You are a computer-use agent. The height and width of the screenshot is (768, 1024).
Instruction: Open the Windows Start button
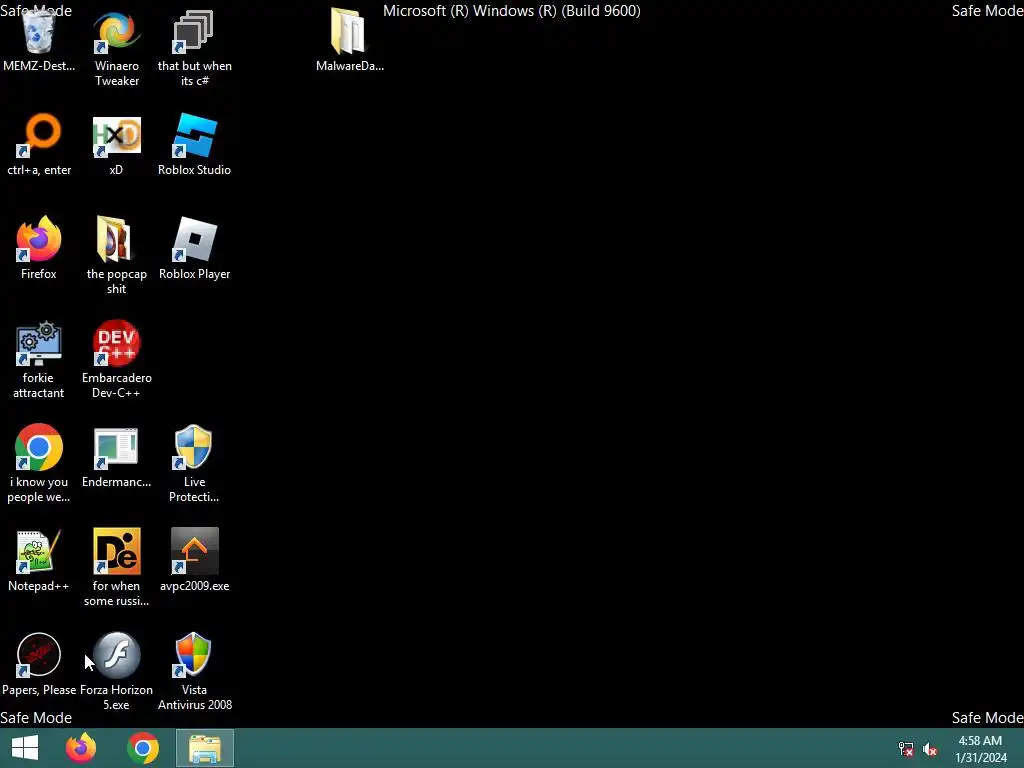click(25, 748)
